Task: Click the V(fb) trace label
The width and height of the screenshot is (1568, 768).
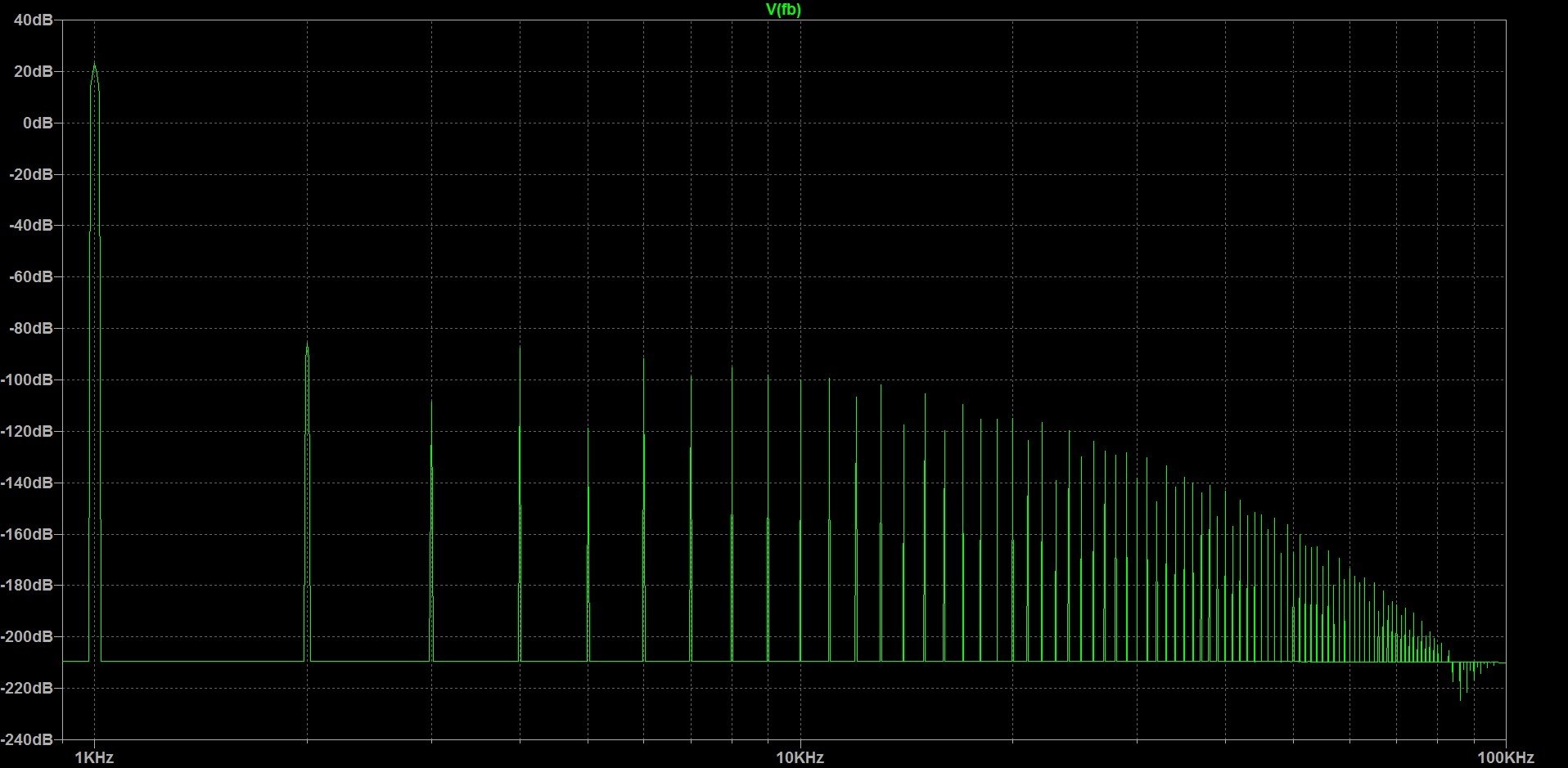Action: [783, 10]
